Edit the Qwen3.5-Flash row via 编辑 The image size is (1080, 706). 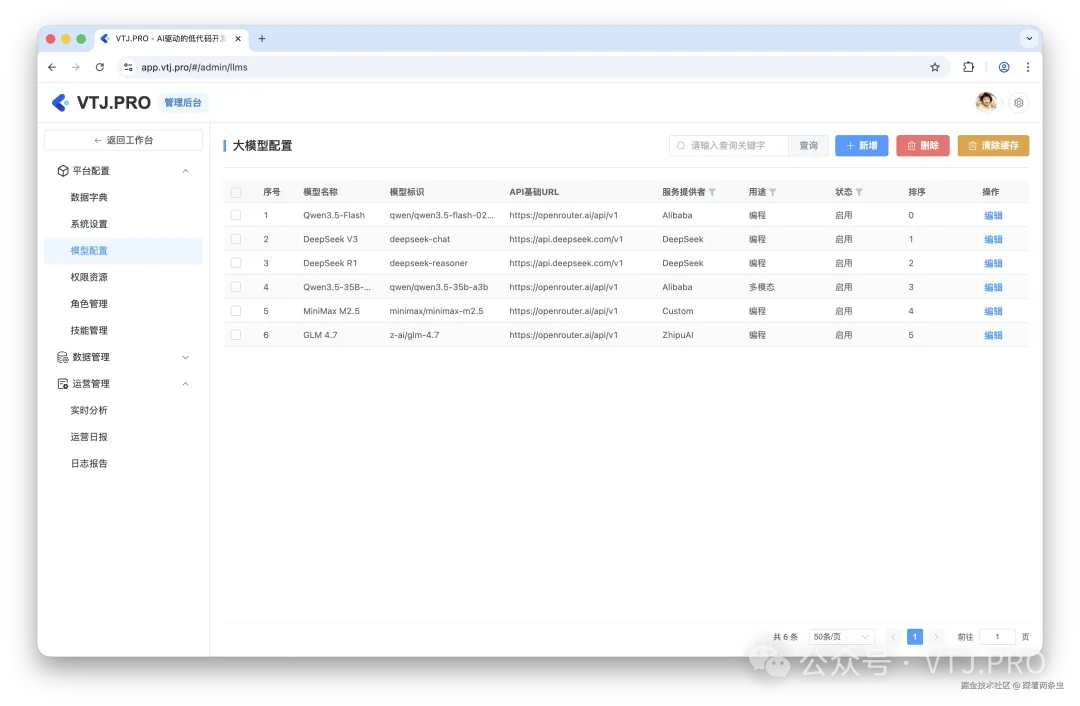tap(993, 216)
